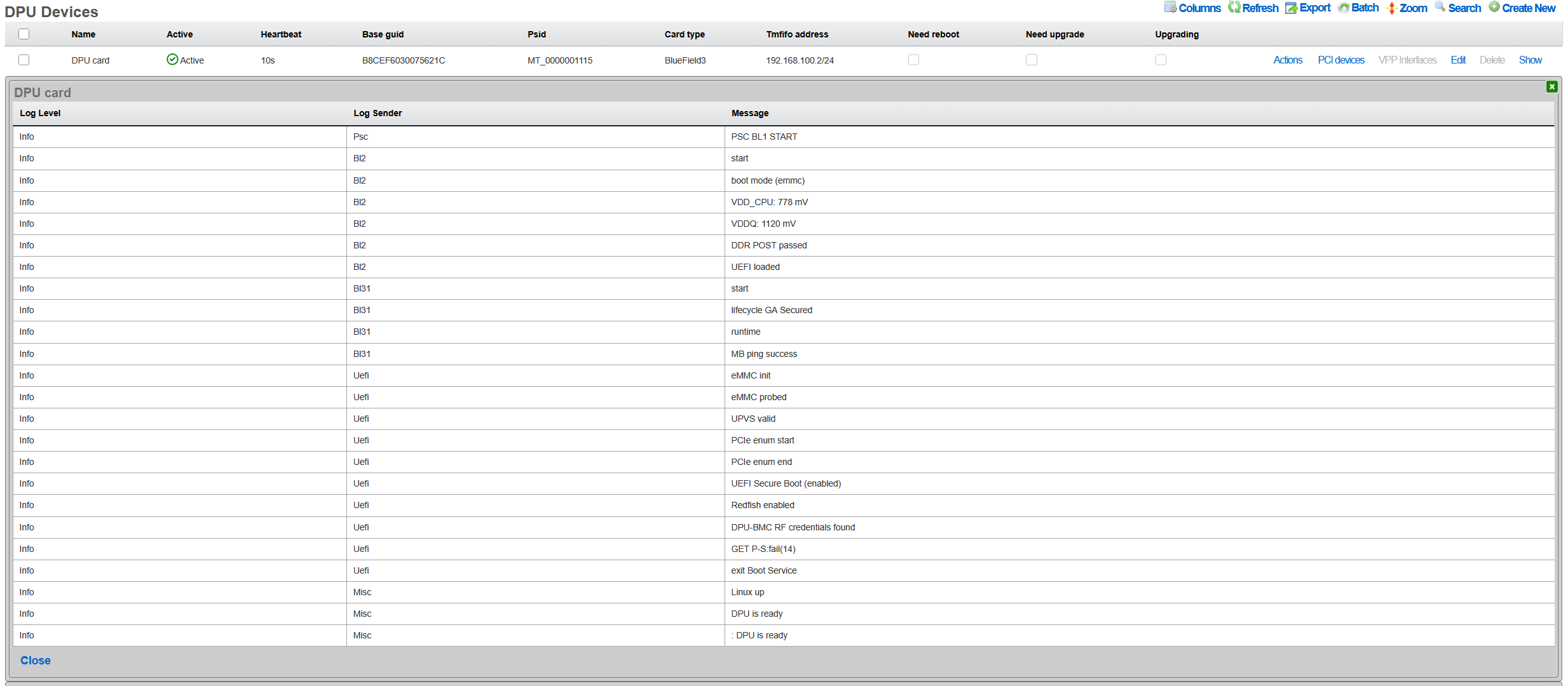Click the green Create New icon

1494,7
